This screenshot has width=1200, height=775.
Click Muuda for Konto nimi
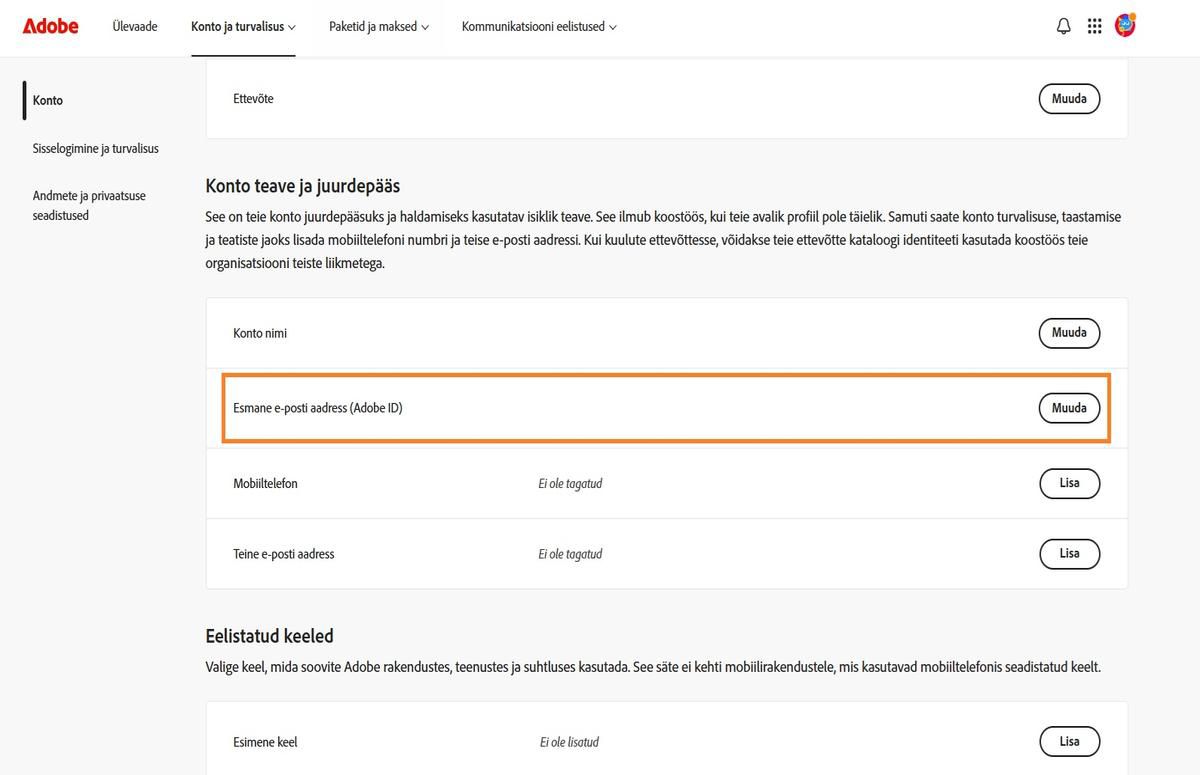click(x=1069, y=333)
